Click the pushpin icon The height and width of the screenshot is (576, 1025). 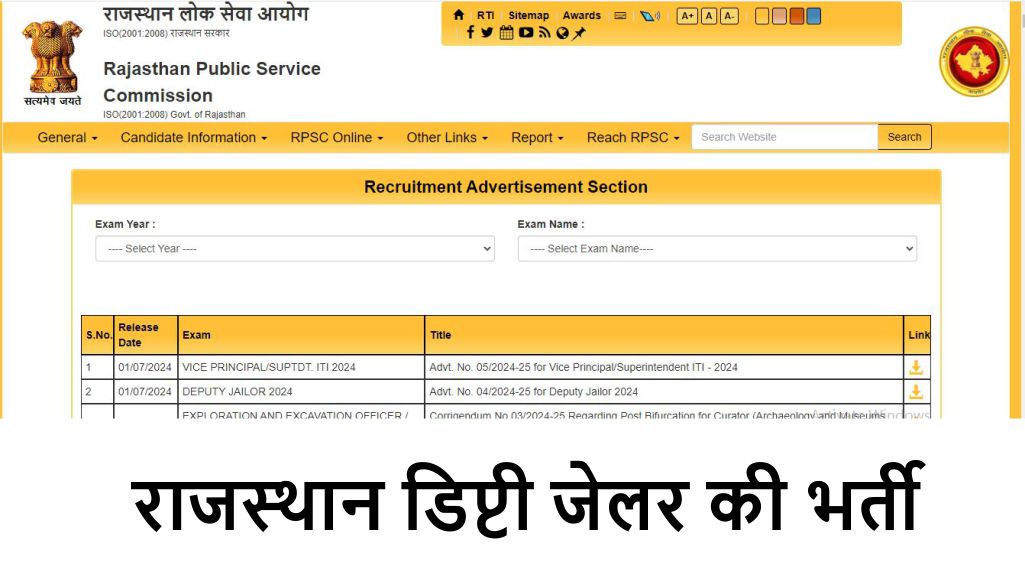(x=579, y=33)
